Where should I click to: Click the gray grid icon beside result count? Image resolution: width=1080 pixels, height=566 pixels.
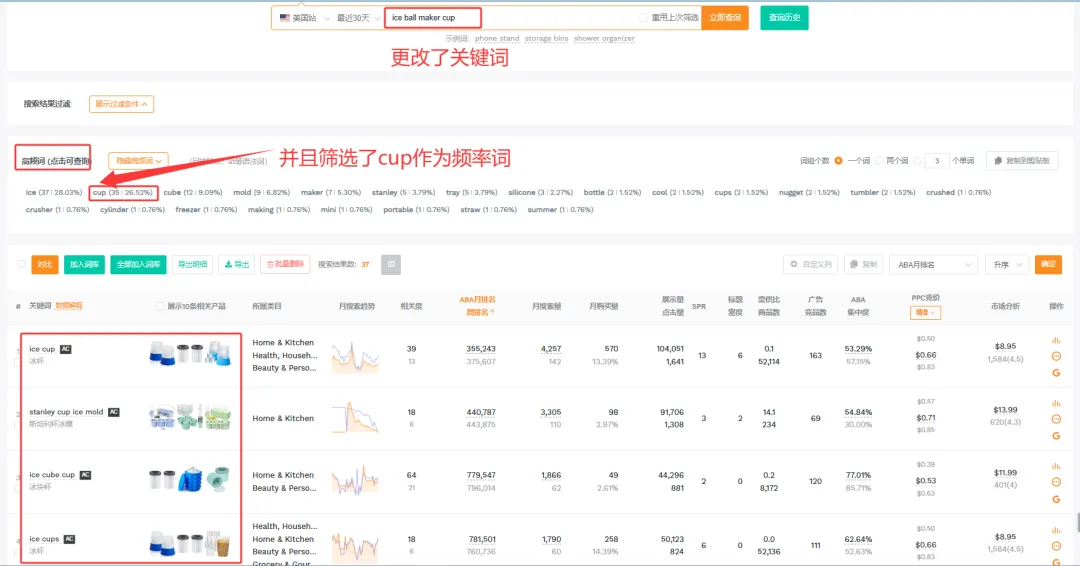391,264
